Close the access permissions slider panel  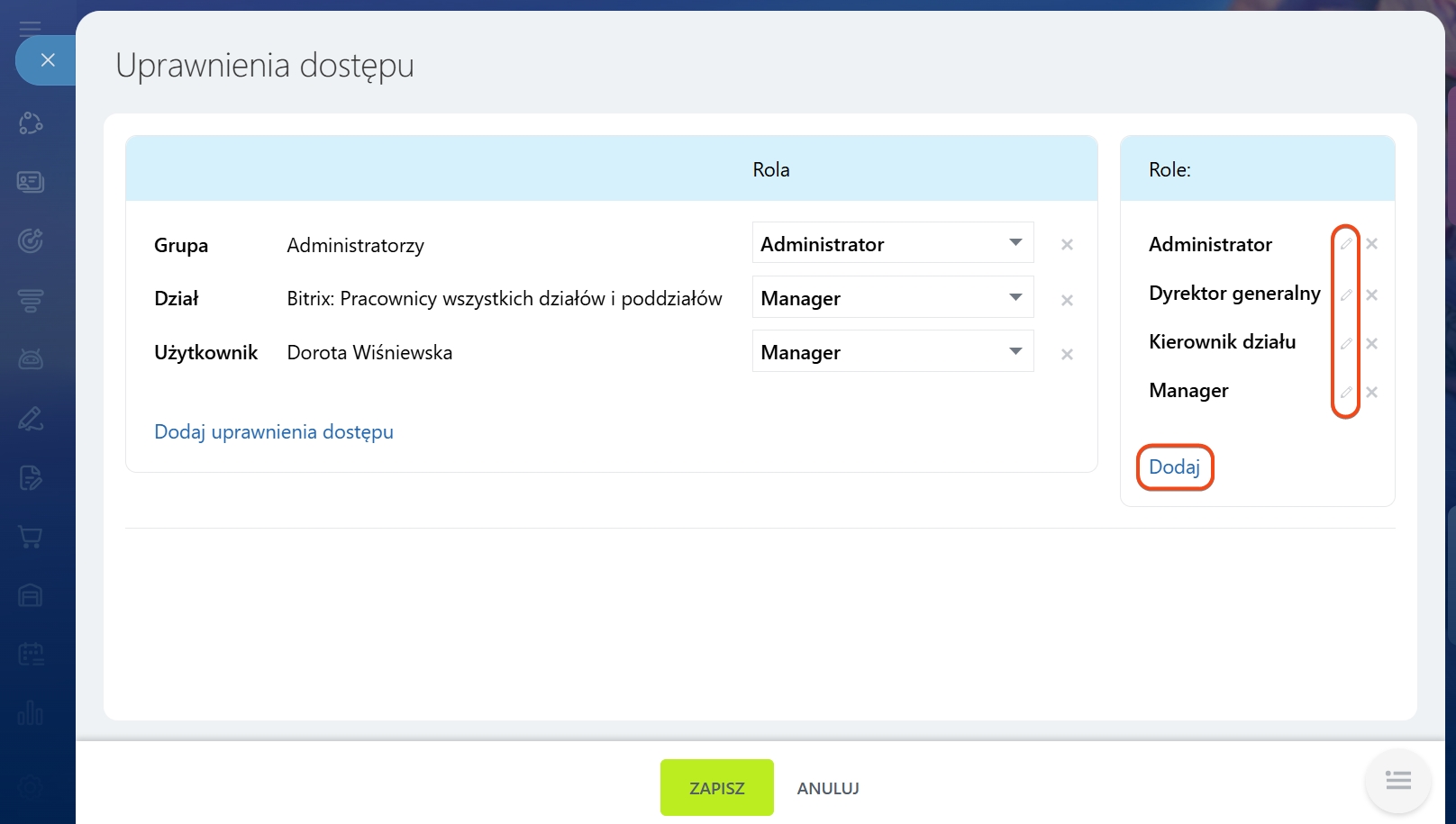[48, 60]
